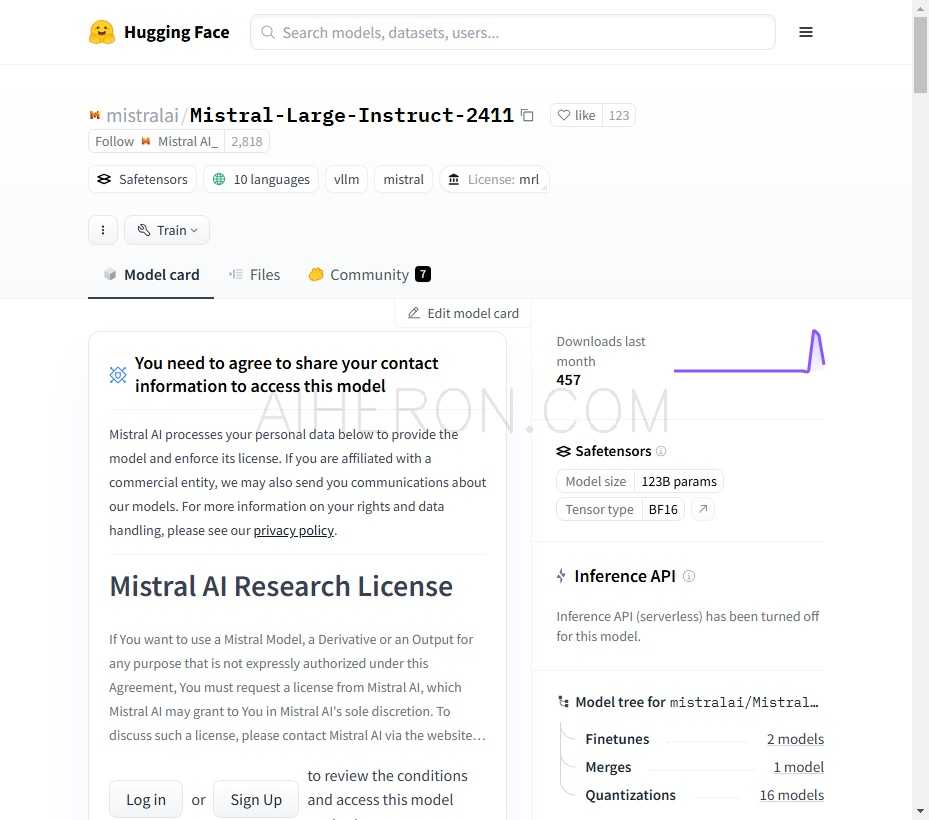Open the privacy policy link

pyautogui.click(x=293, y=530)
